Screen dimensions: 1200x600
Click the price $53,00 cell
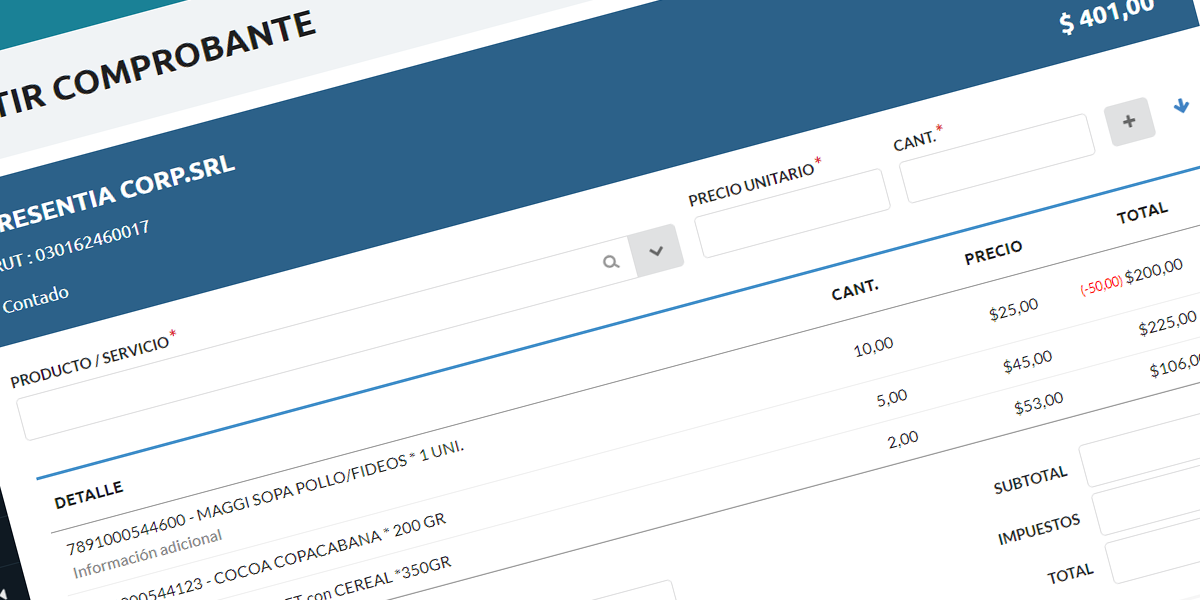[x=1038, y=403]
